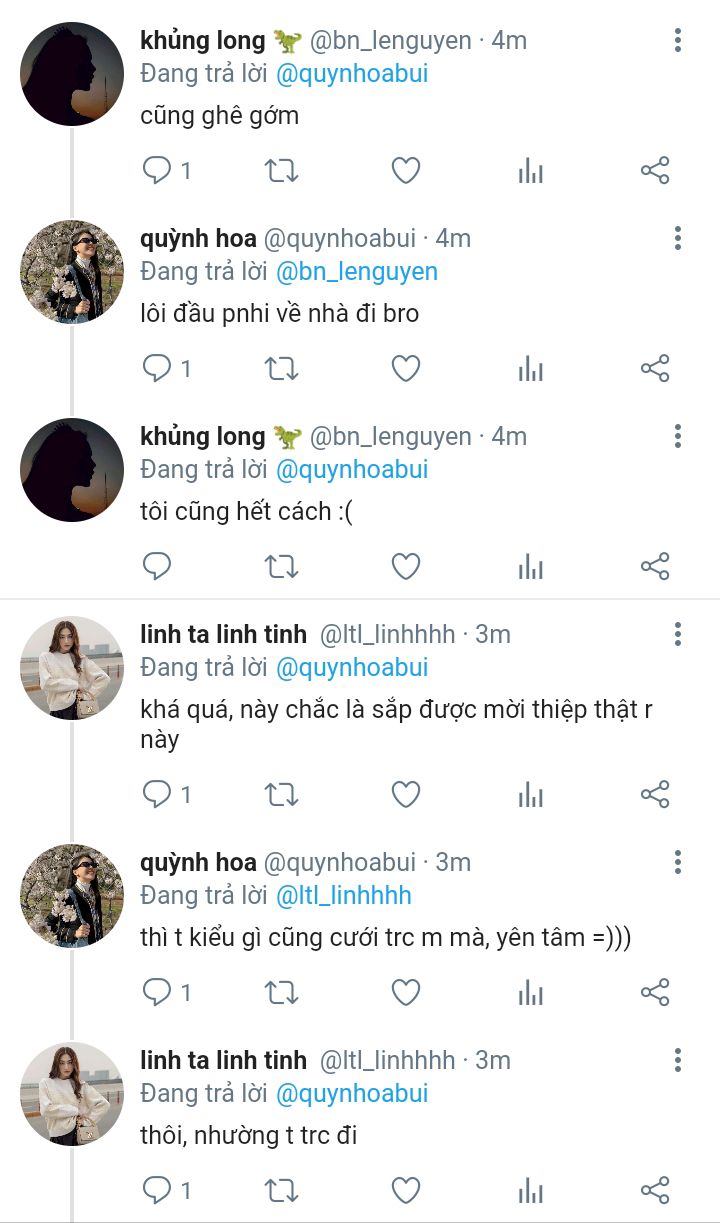Retweet the "lôi đầu pnhi về nhà" reply
Viewport: 720px width, 1223px height.
tap(281, 369)
